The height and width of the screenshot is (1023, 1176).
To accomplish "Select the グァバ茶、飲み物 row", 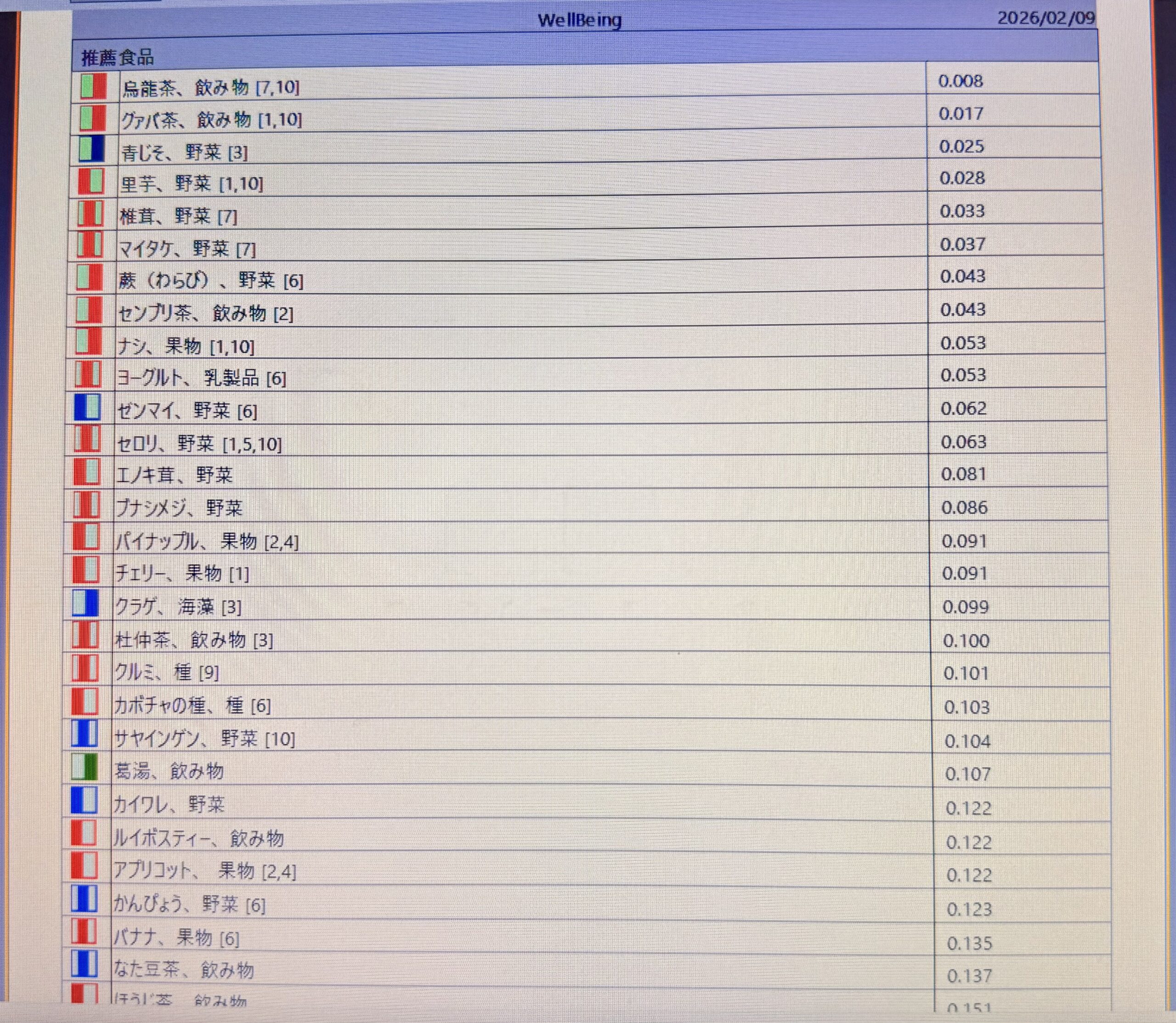I will [x=211, y=120].
